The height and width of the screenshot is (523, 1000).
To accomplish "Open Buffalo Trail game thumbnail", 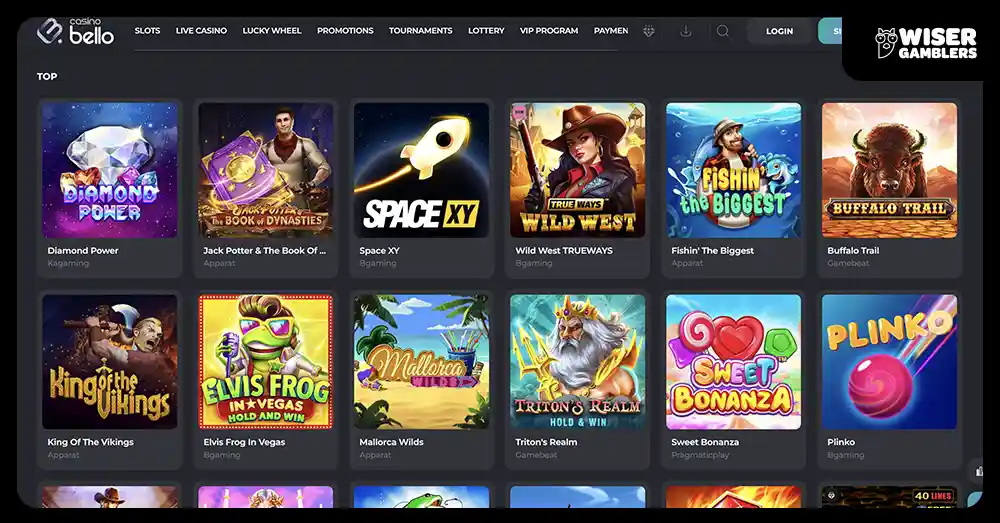I will pos(890,170).
